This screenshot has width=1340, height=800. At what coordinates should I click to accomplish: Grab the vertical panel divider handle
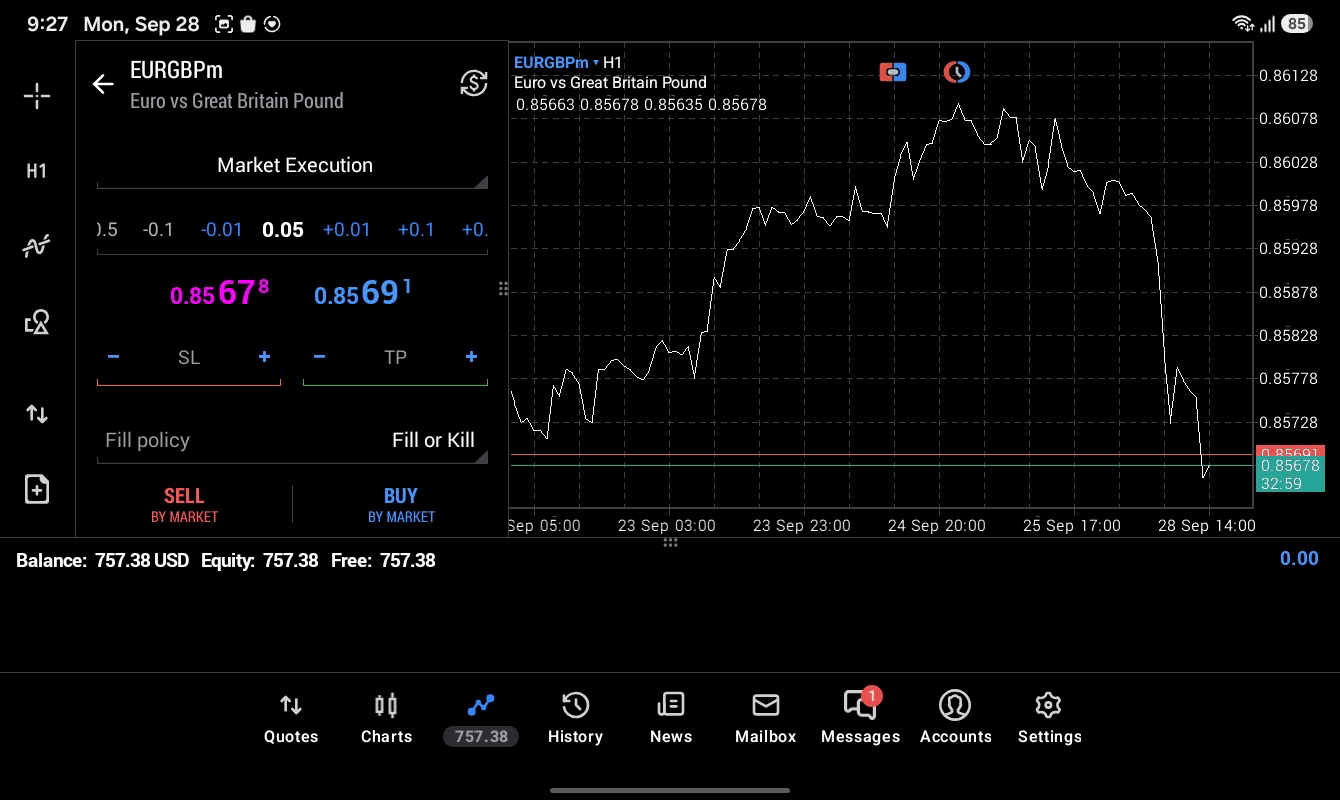[503, 289]
